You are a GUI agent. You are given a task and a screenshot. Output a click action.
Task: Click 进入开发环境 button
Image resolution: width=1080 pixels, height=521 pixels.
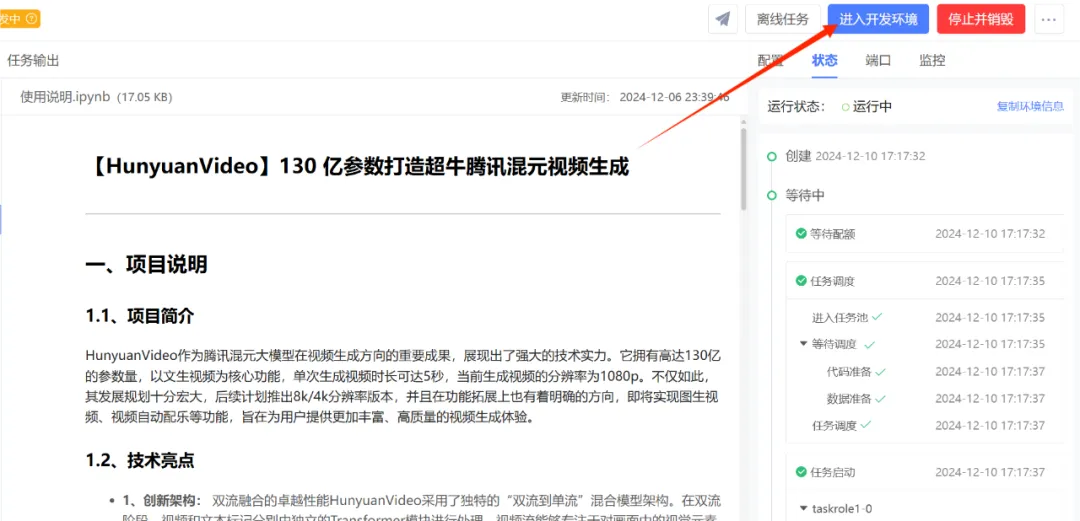pyautogui.click(x=878, y=19)
